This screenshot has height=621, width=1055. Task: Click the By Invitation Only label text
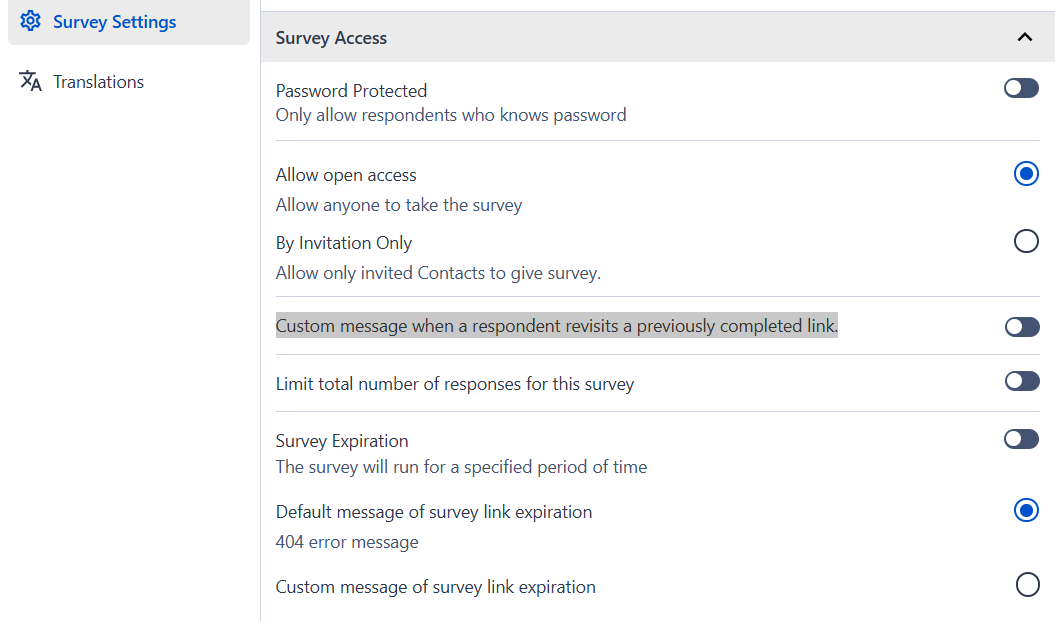click(344, 243)
